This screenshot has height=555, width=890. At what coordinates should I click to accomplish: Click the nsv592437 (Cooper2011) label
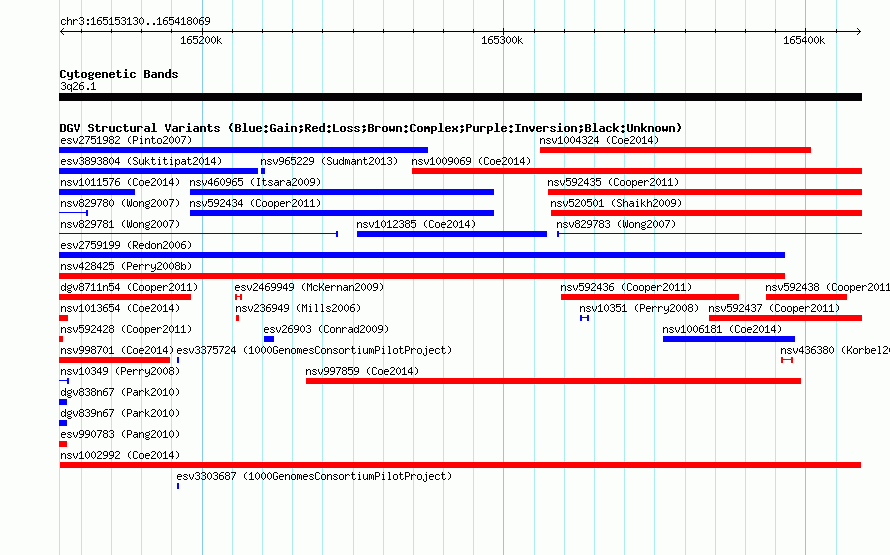(x=774, y=308)
